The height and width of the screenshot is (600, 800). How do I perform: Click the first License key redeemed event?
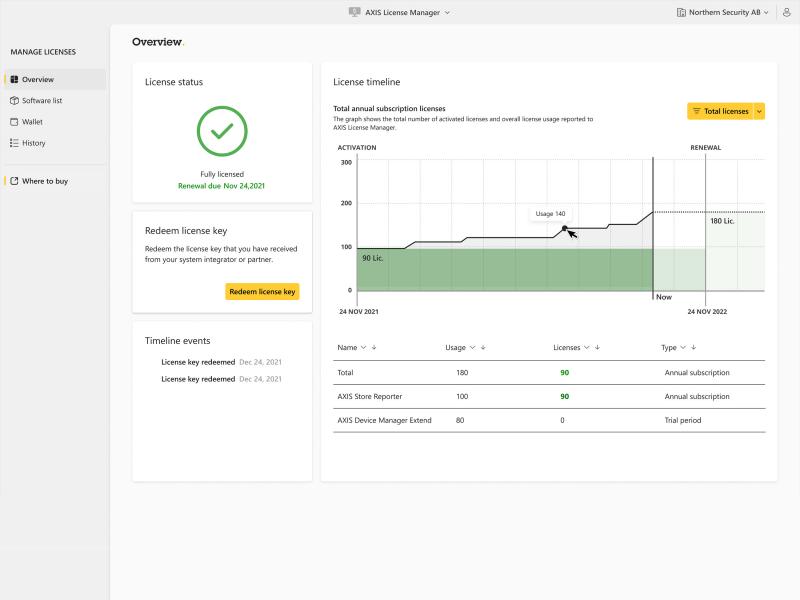point(221,362)
